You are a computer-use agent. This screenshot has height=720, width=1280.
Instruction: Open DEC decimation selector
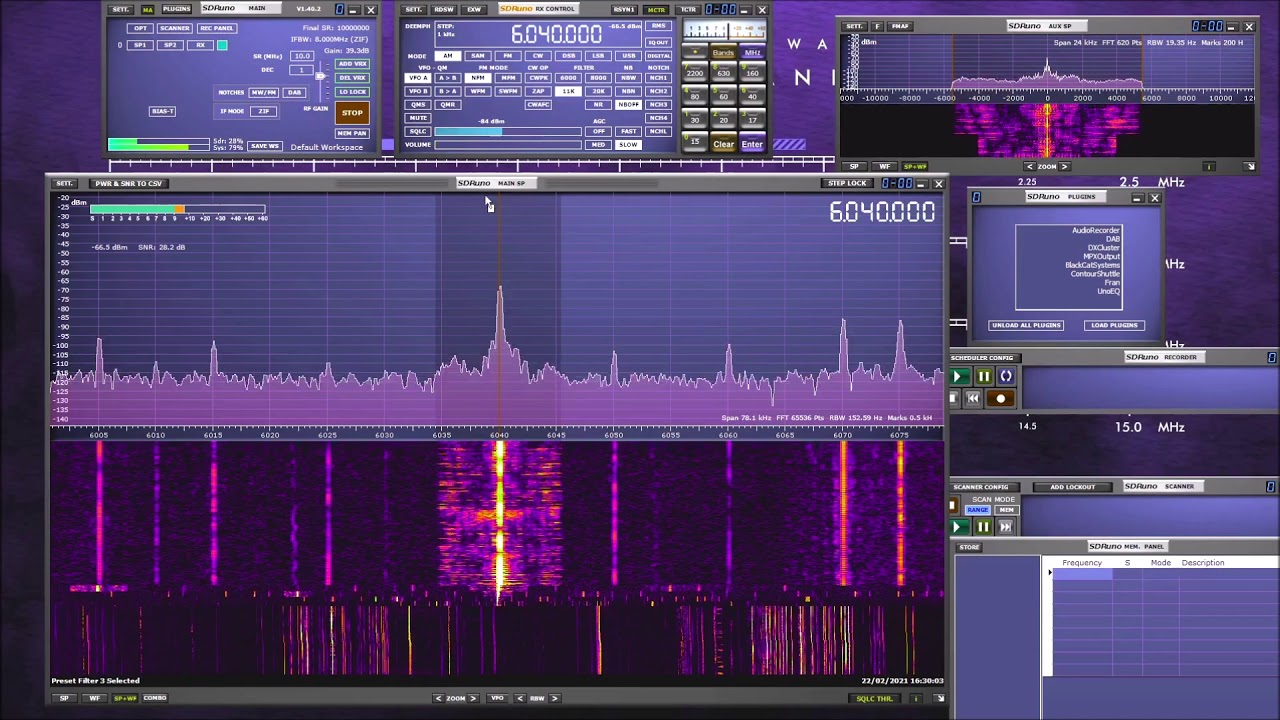(301, 70)
